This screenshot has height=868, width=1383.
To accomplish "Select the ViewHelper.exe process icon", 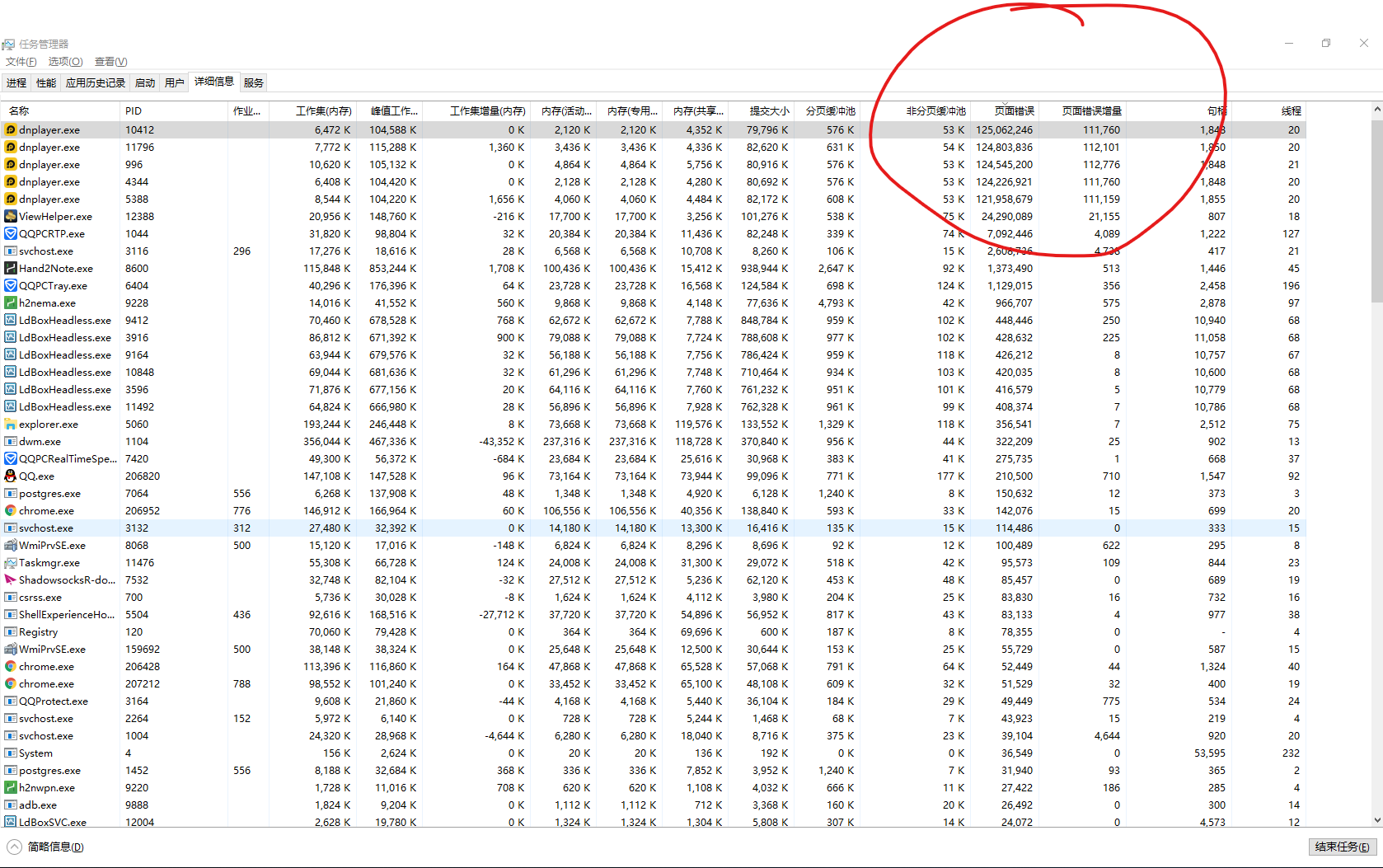I will point(11,216).
